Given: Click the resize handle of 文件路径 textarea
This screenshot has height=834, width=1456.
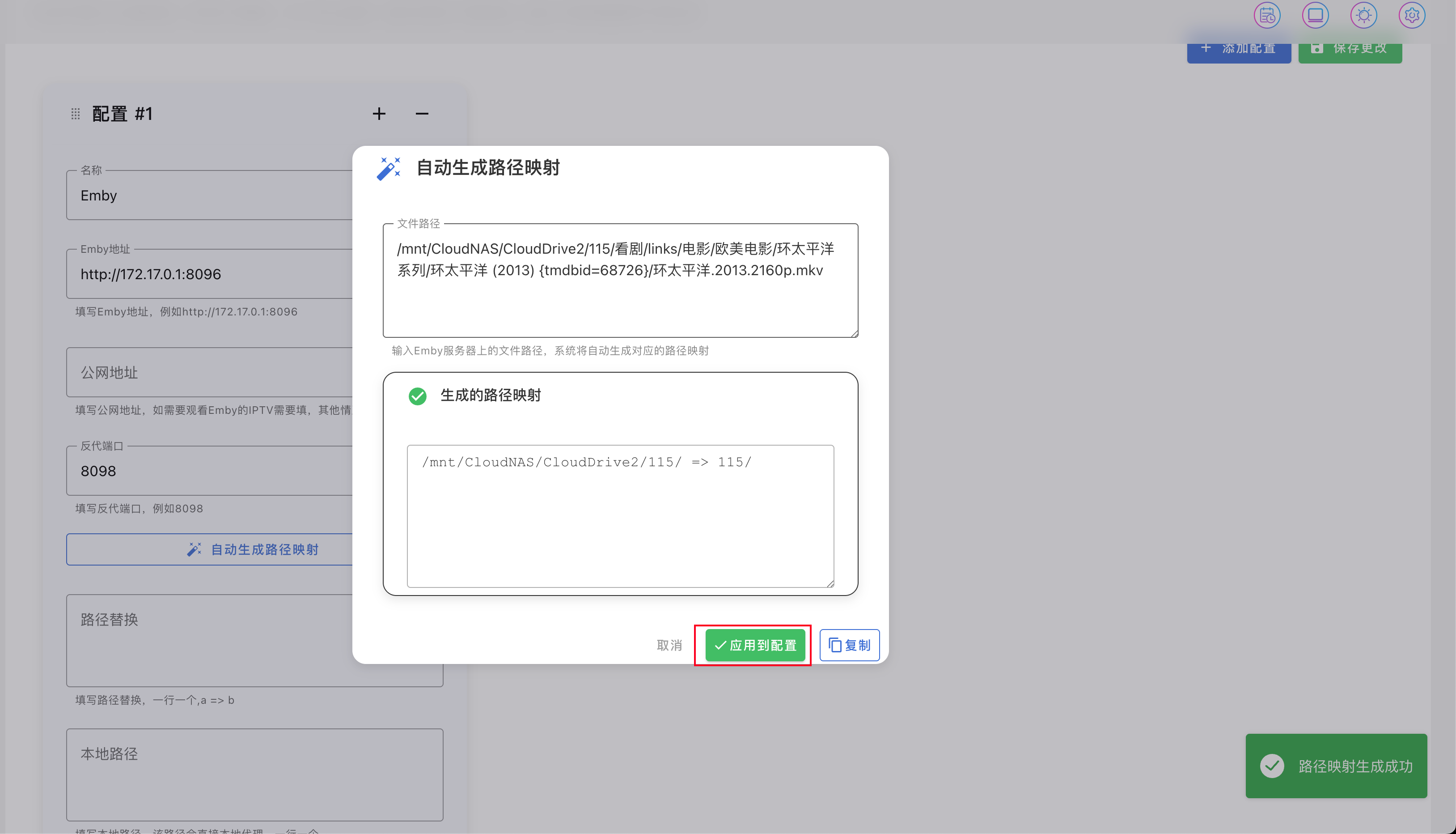Looking at the screenshot, I should pyautogui.click(x=854, y=333).
